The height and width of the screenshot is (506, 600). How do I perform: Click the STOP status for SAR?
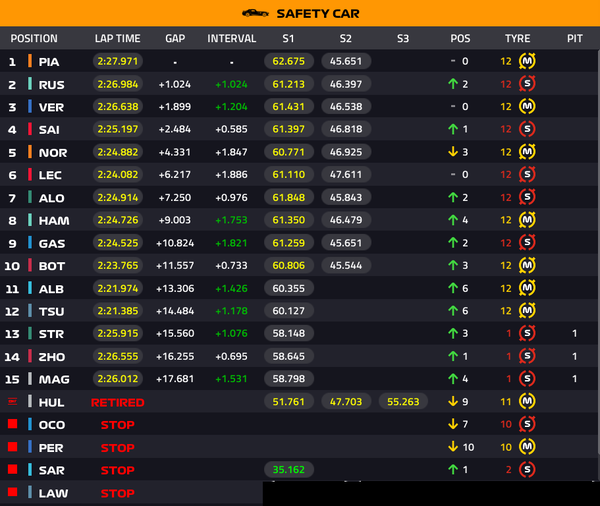pyautogui.click(x=117, y=470)
